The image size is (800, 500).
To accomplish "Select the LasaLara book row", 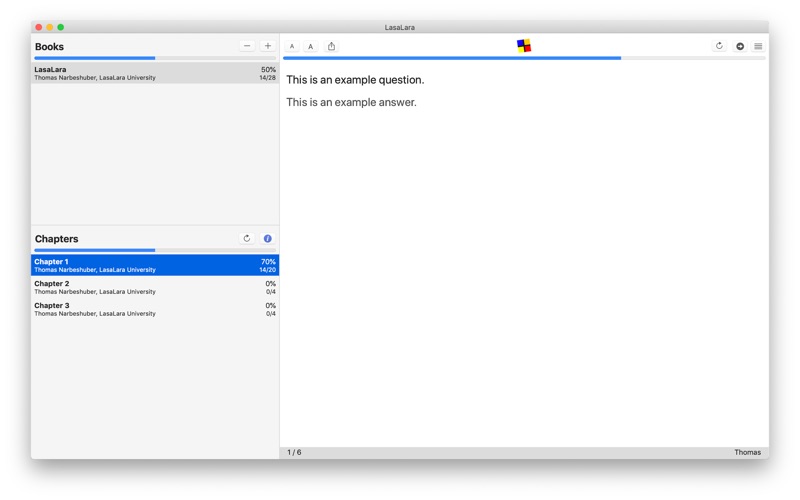I will coord(155,73).
